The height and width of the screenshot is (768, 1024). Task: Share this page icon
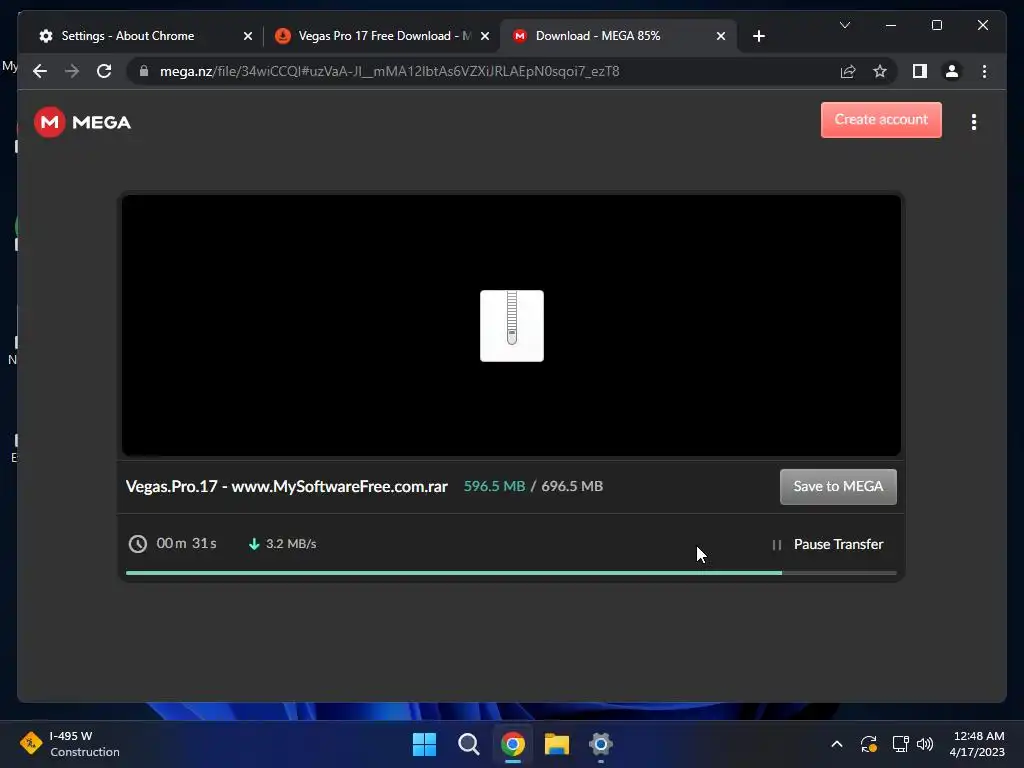pyautogui.click(x=848, y=71)
